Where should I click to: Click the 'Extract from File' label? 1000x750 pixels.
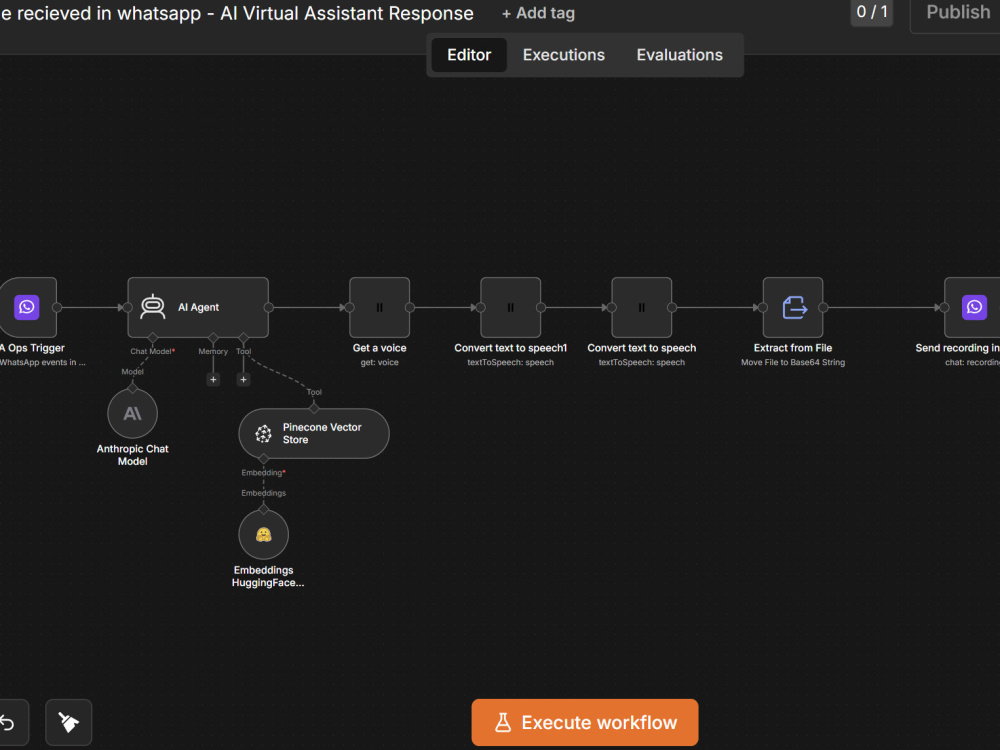coord(793,348)
